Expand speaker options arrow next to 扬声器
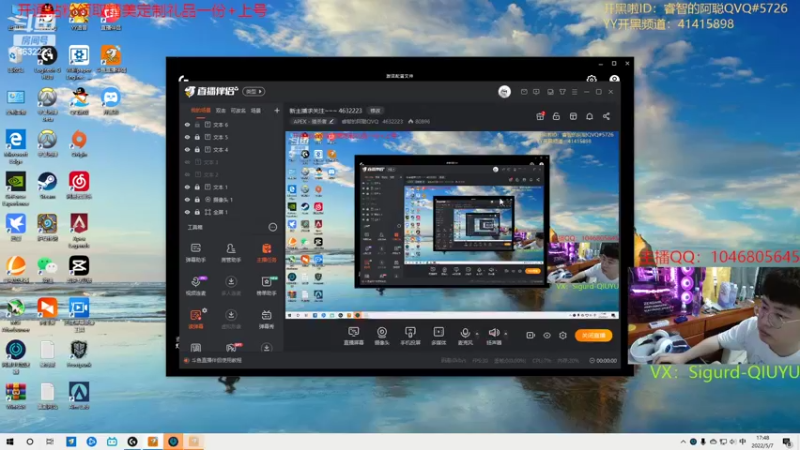 (506, 334)
